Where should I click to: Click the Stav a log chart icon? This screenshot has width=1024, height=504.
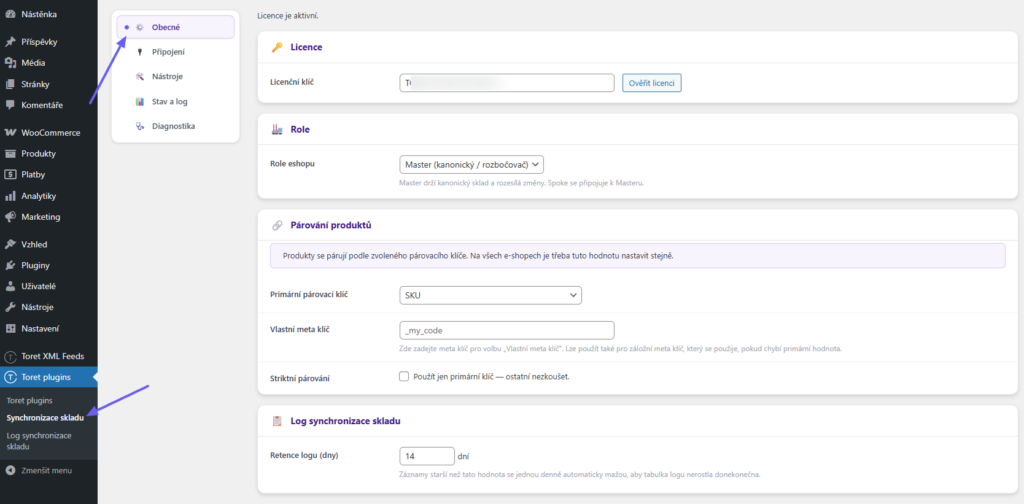(x=139, y=101)
